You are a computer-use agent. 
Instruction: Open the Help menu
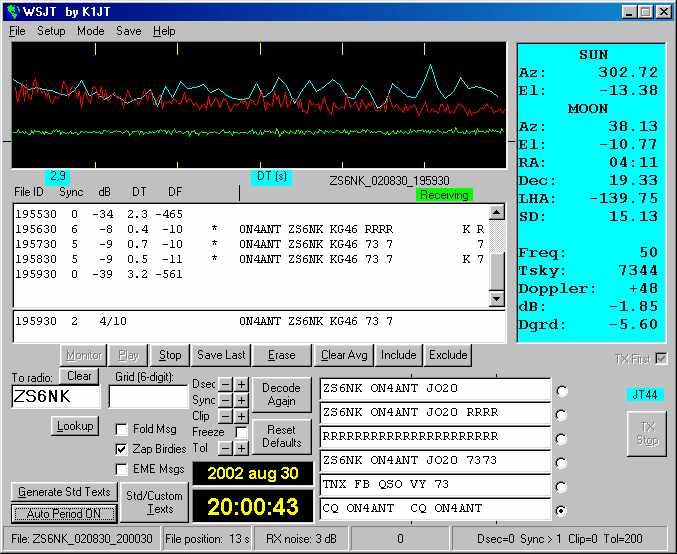[x=164, y=31]
